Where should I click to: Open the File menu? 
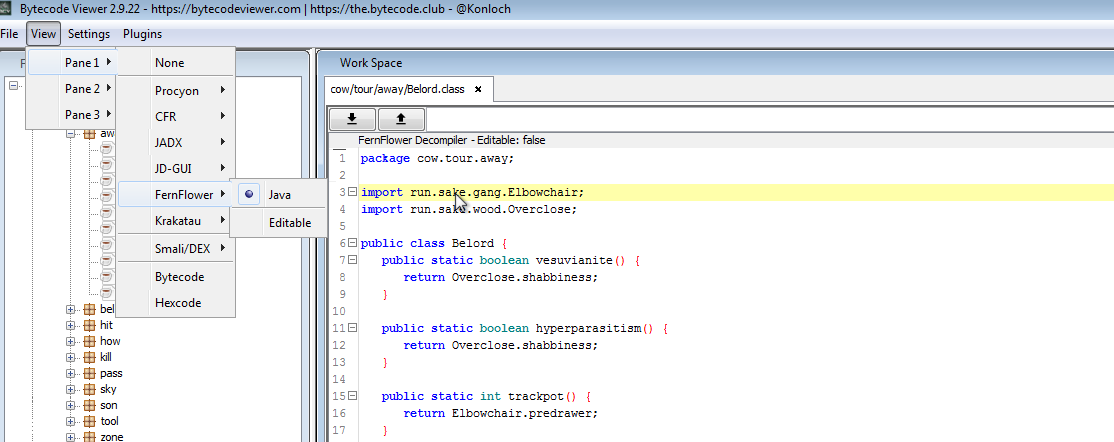click(9, 33)
